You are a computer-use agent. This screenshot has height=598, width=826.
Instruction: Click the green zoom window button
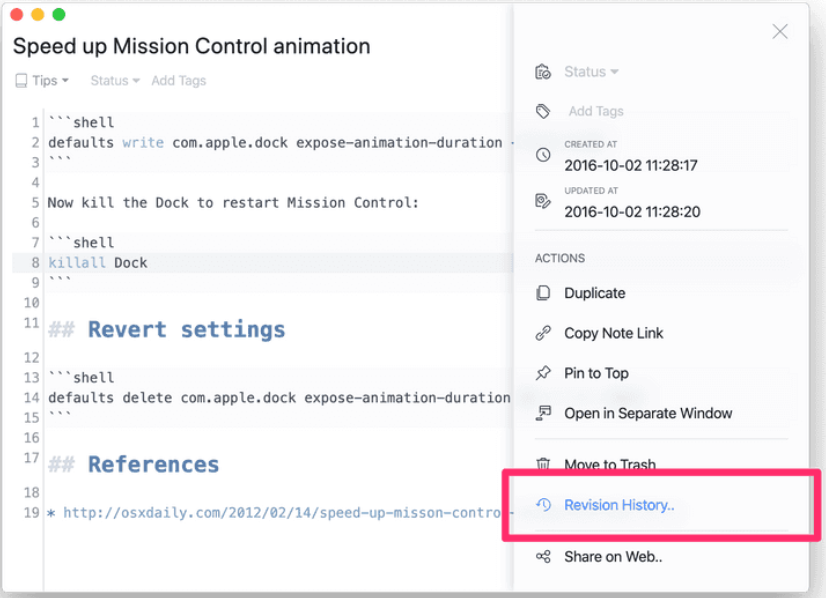pyautogui.click(x=59, y=14)
